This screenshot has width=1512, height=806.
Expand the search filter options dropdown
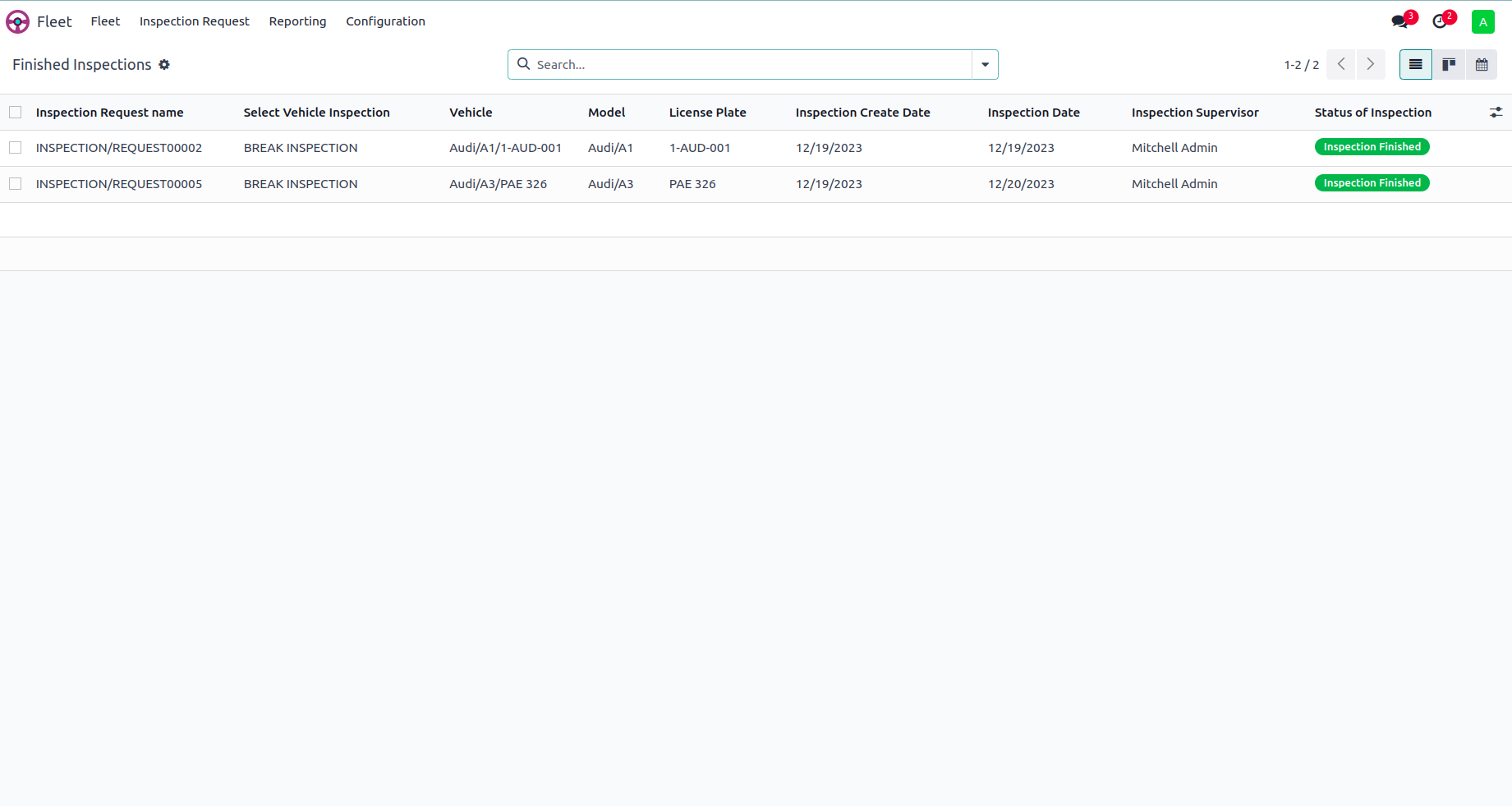point(985,65)
